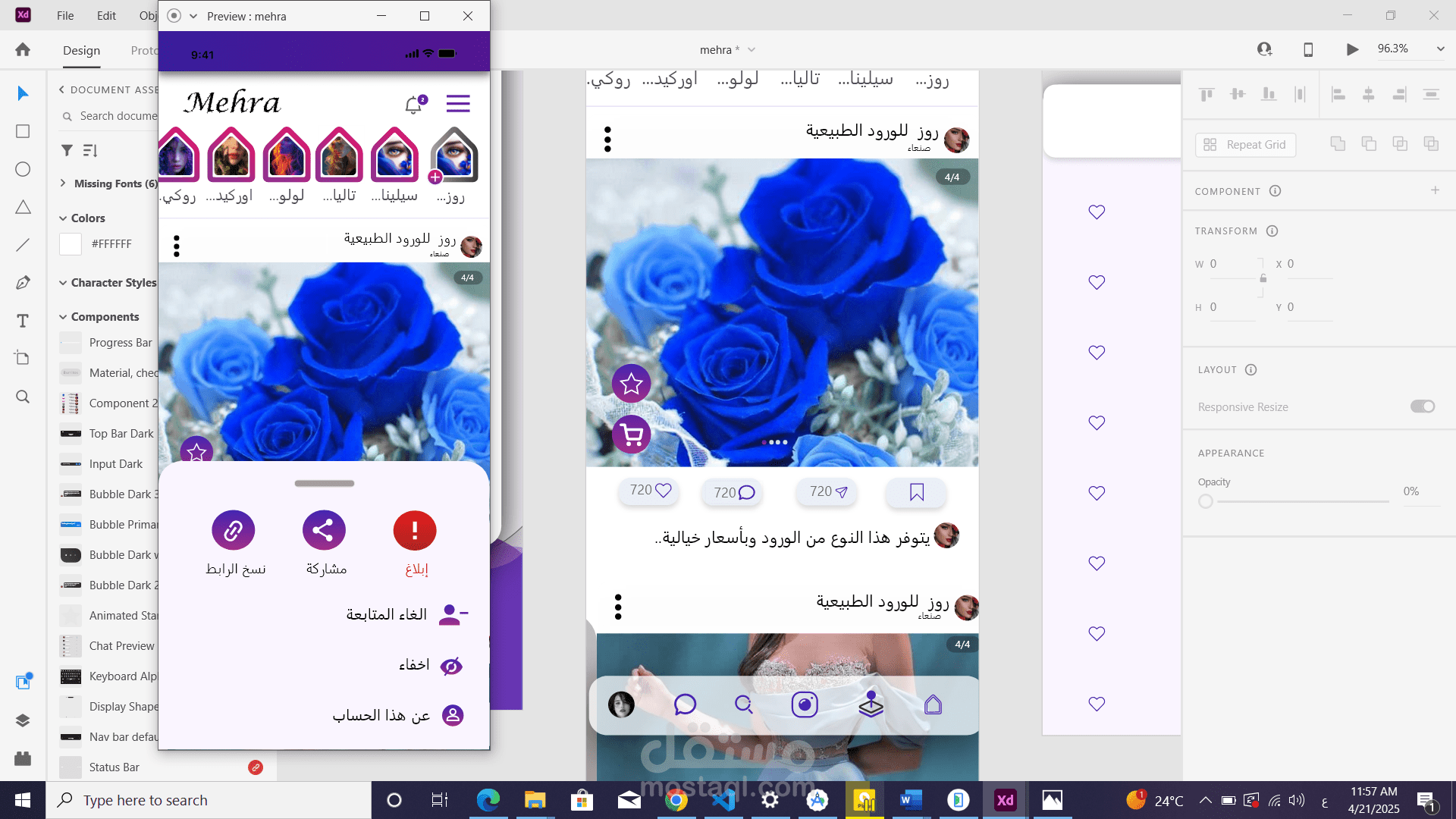Click the Align Top icon
The height and width of the screenshot is (819, 1456).
(x=1207, y=94)
